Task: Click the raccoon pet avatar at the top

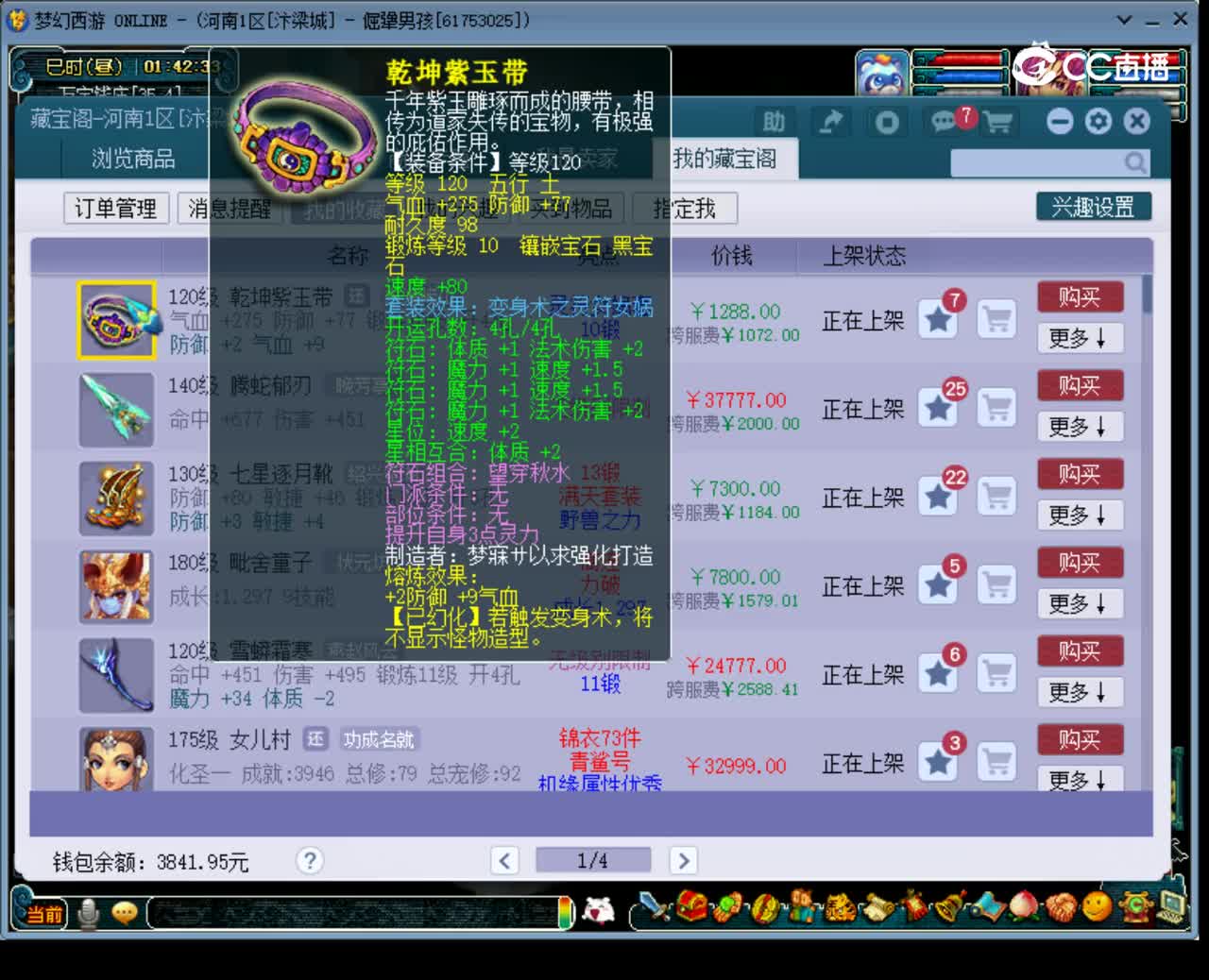Action: [882, 75]
